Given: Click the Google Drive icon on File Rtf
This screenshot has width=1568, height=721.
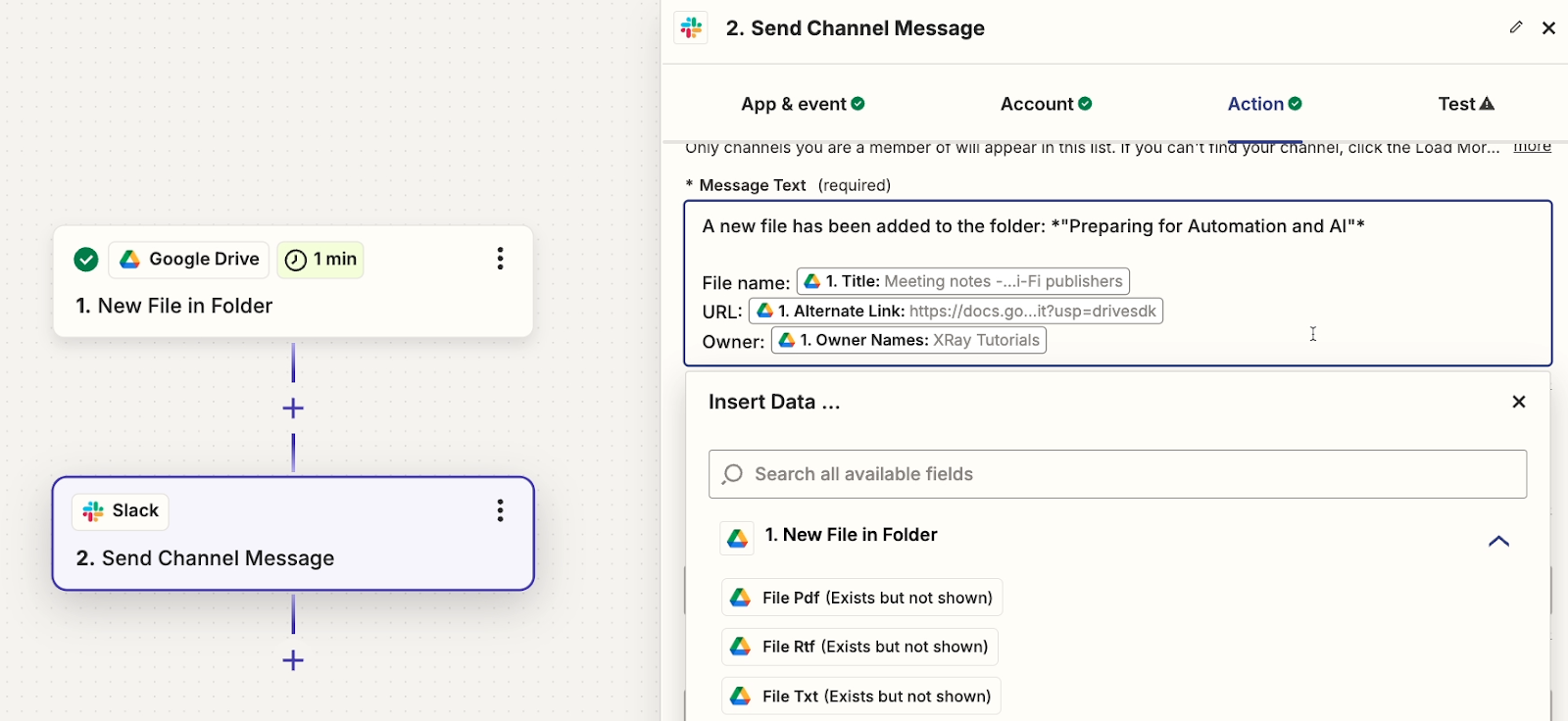Looking at the screenshot, I should [741, 647].
